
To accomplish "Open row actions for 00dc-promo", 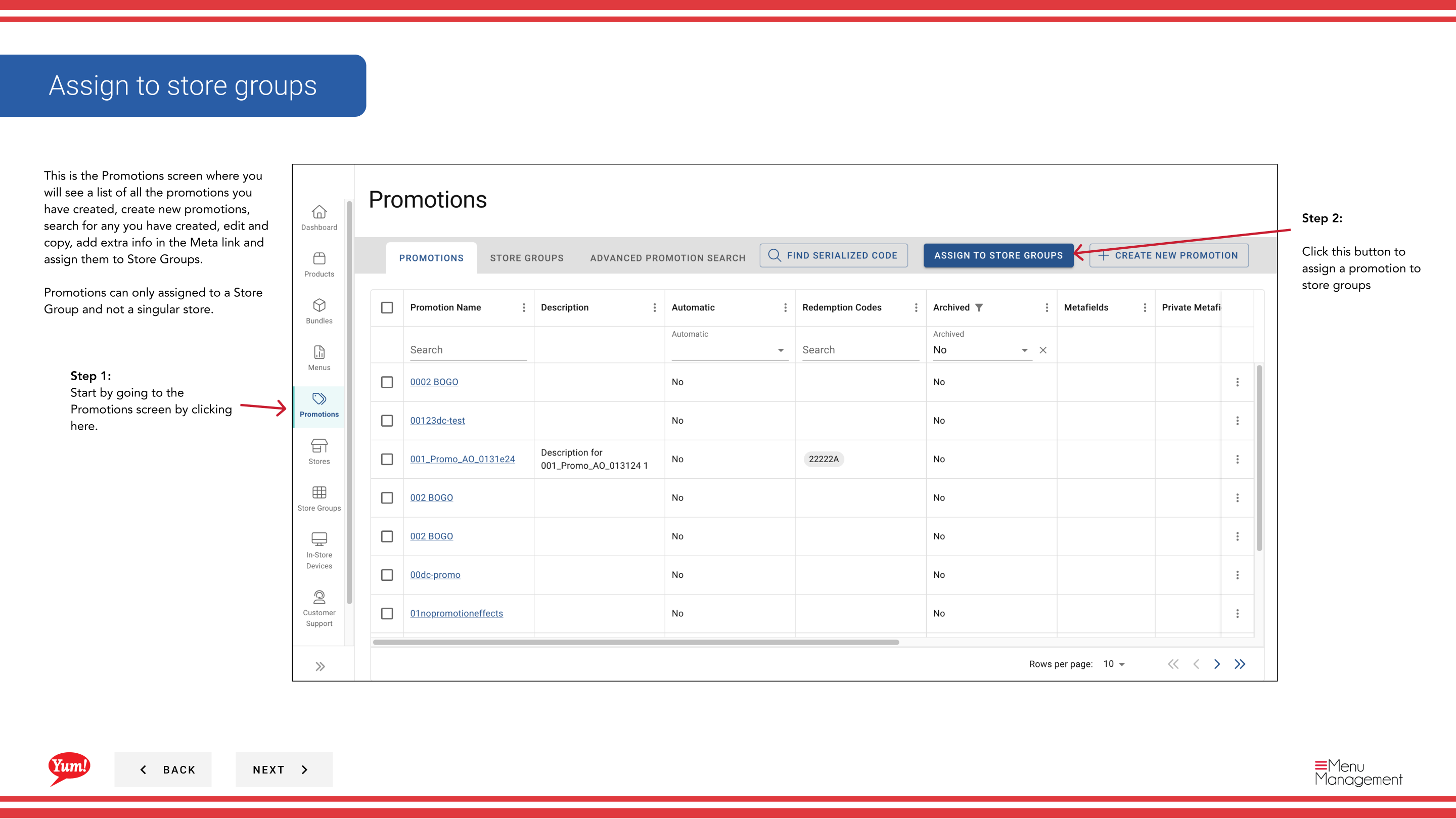I will click(x=1237, y=575).
